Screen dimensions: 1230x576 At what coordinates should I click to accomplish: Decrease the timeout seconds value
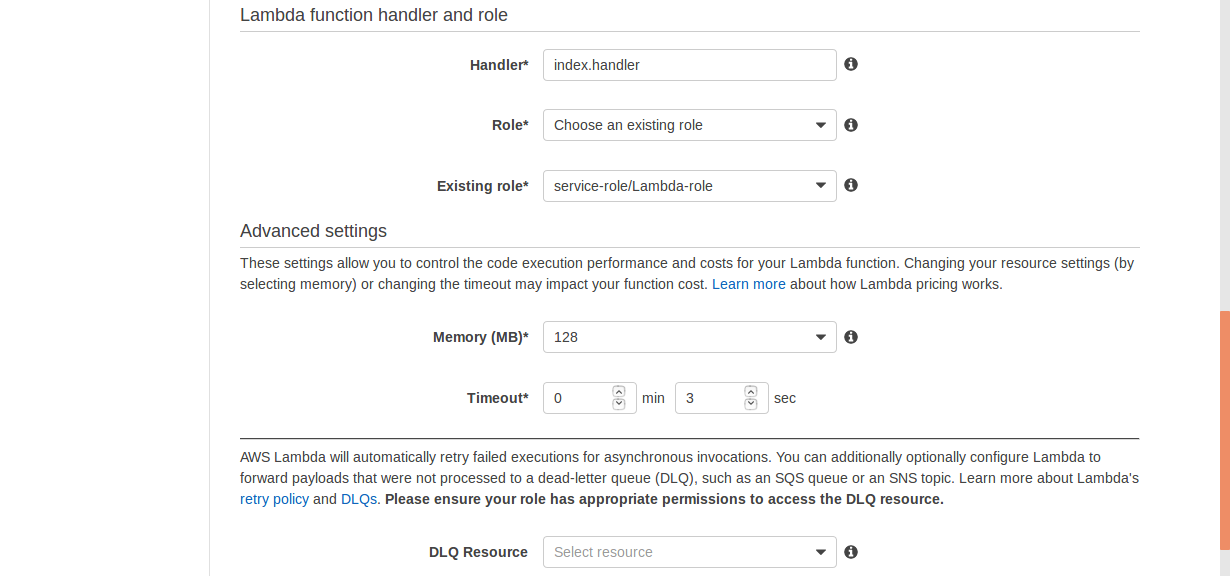click(x=751, y=404)
